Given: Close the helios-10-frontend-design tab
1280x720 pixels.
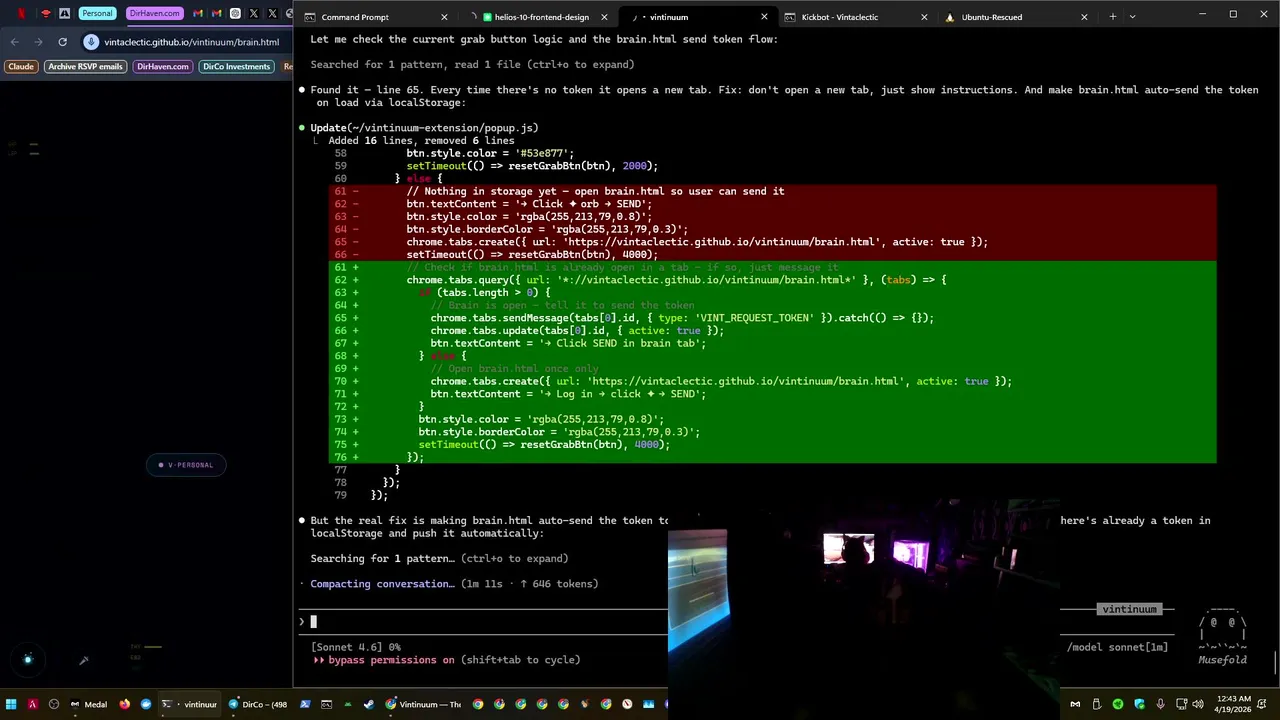Looking at the screenshot, I should pos(604,17).
